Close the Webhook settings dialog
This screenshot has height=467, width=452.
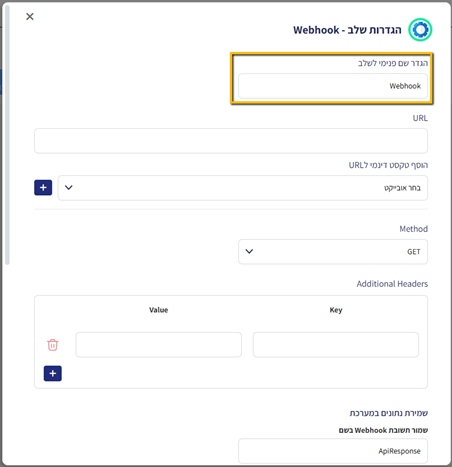(x=30, y=16)
